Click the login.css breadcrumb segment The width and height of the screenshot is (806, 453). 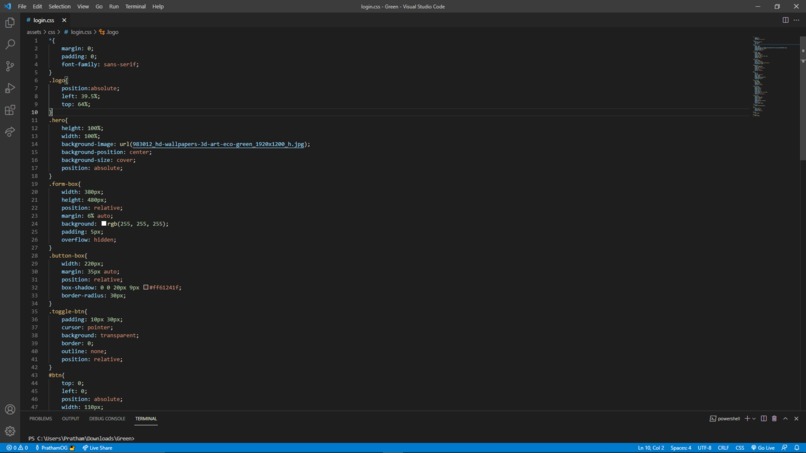(x=78, y=32)
